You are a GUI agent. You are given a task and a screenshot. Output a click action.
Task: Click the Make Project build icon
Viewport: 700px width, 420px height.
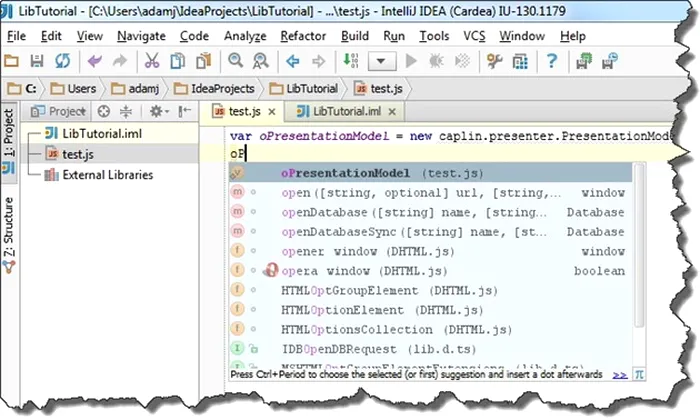point(350,60)
